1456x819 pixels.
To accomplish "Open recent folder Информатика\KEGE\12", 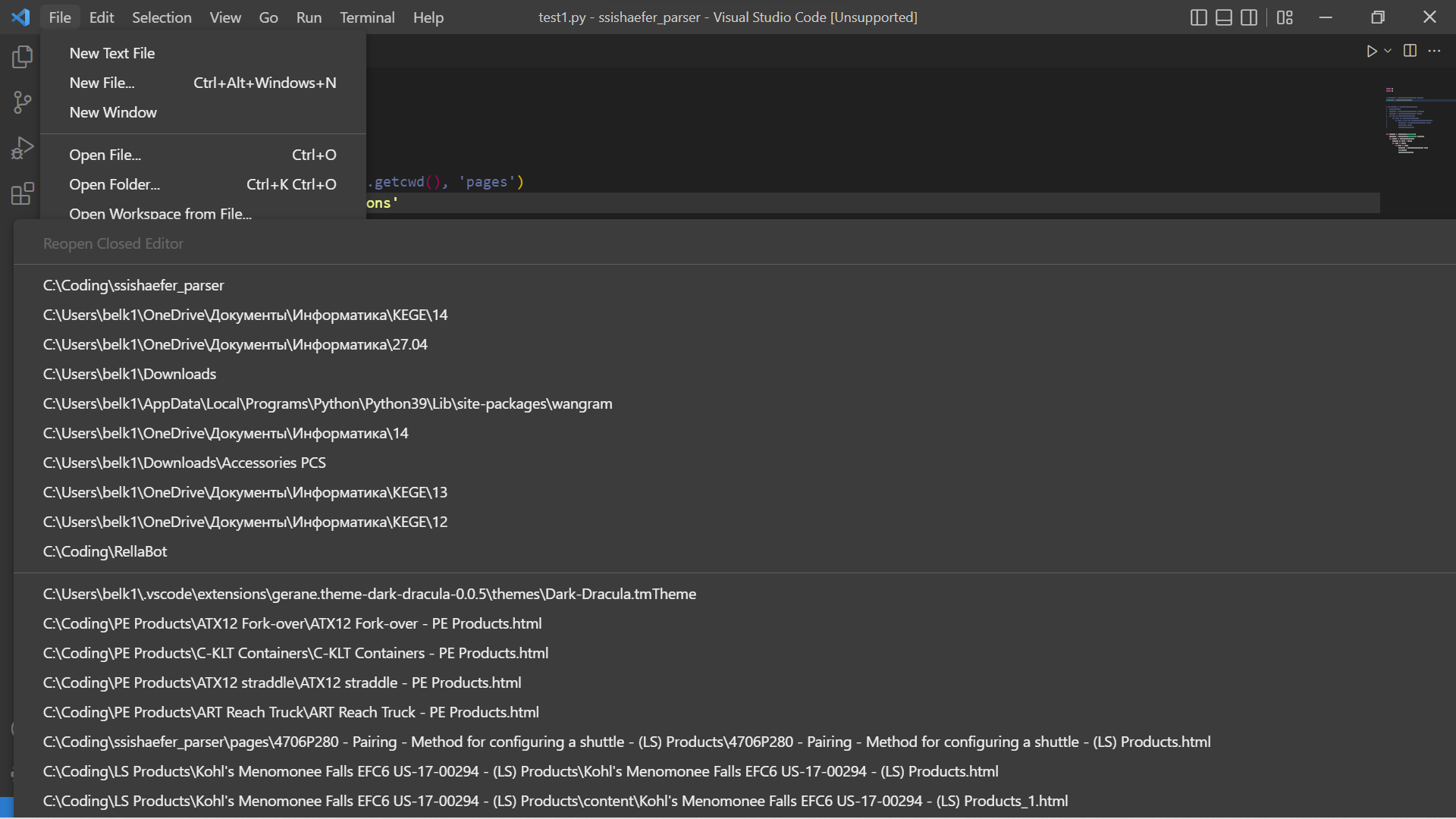I will point(734,522).
